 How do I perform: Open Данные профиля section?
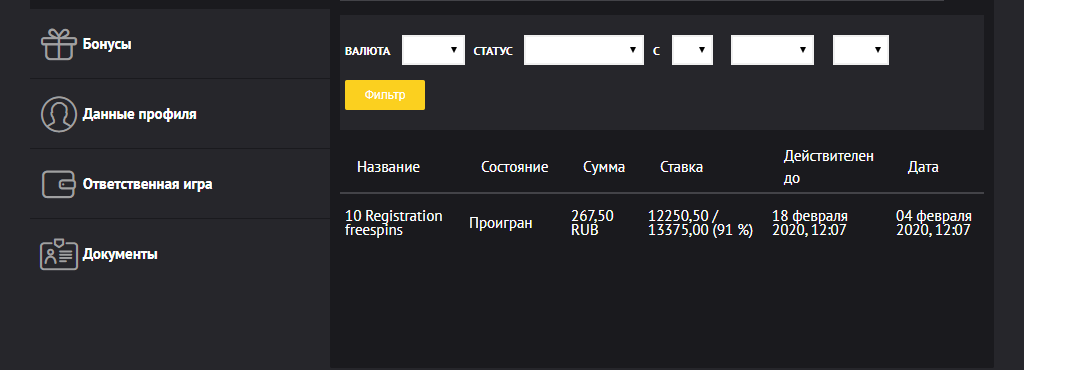coord(139,114)
